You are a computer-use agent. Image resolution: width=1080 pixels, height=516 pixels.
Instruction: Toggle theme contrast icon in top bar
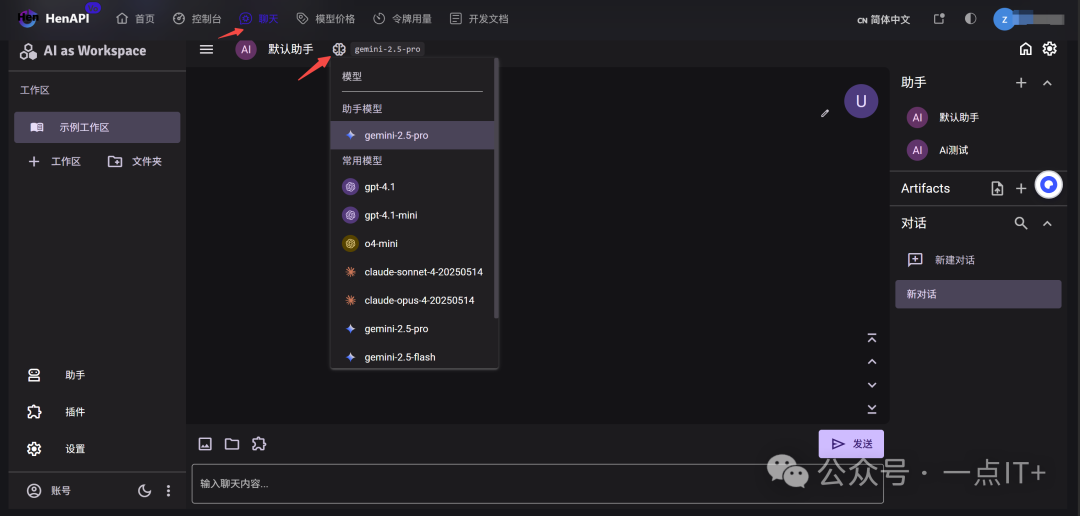(x=970, y=19)
